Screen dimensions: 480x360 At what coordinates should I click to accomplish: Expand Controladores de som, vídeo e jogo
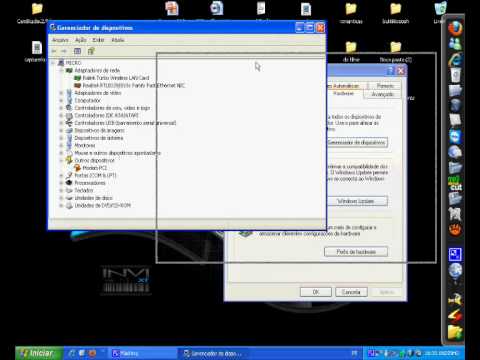pyautogui.click(x=61, y=108)
